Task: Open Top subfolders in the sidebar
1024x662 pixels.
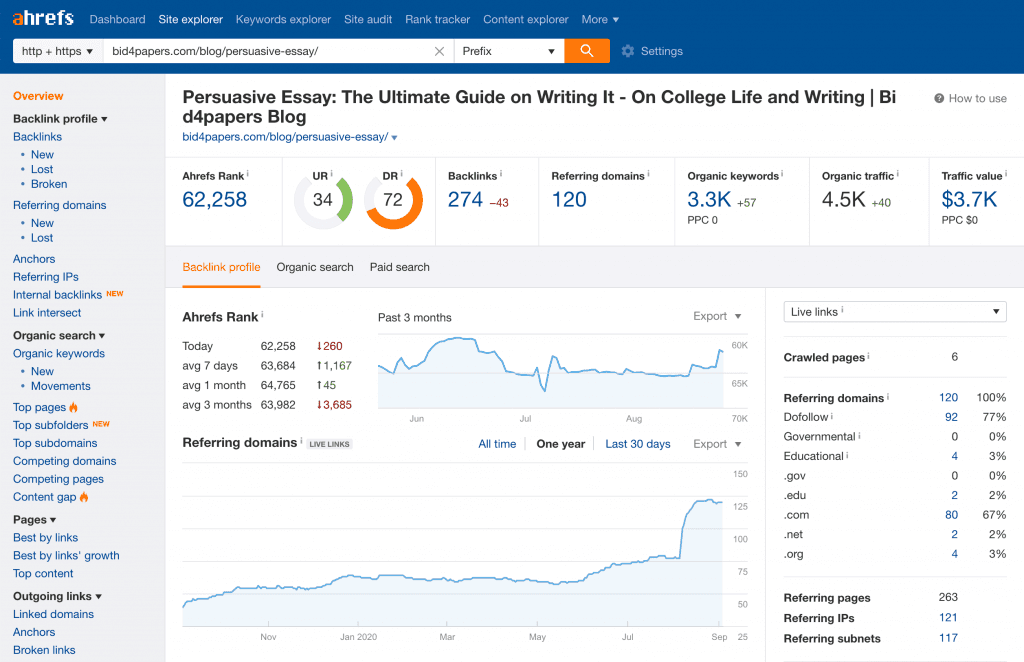Action: (50, 425)
